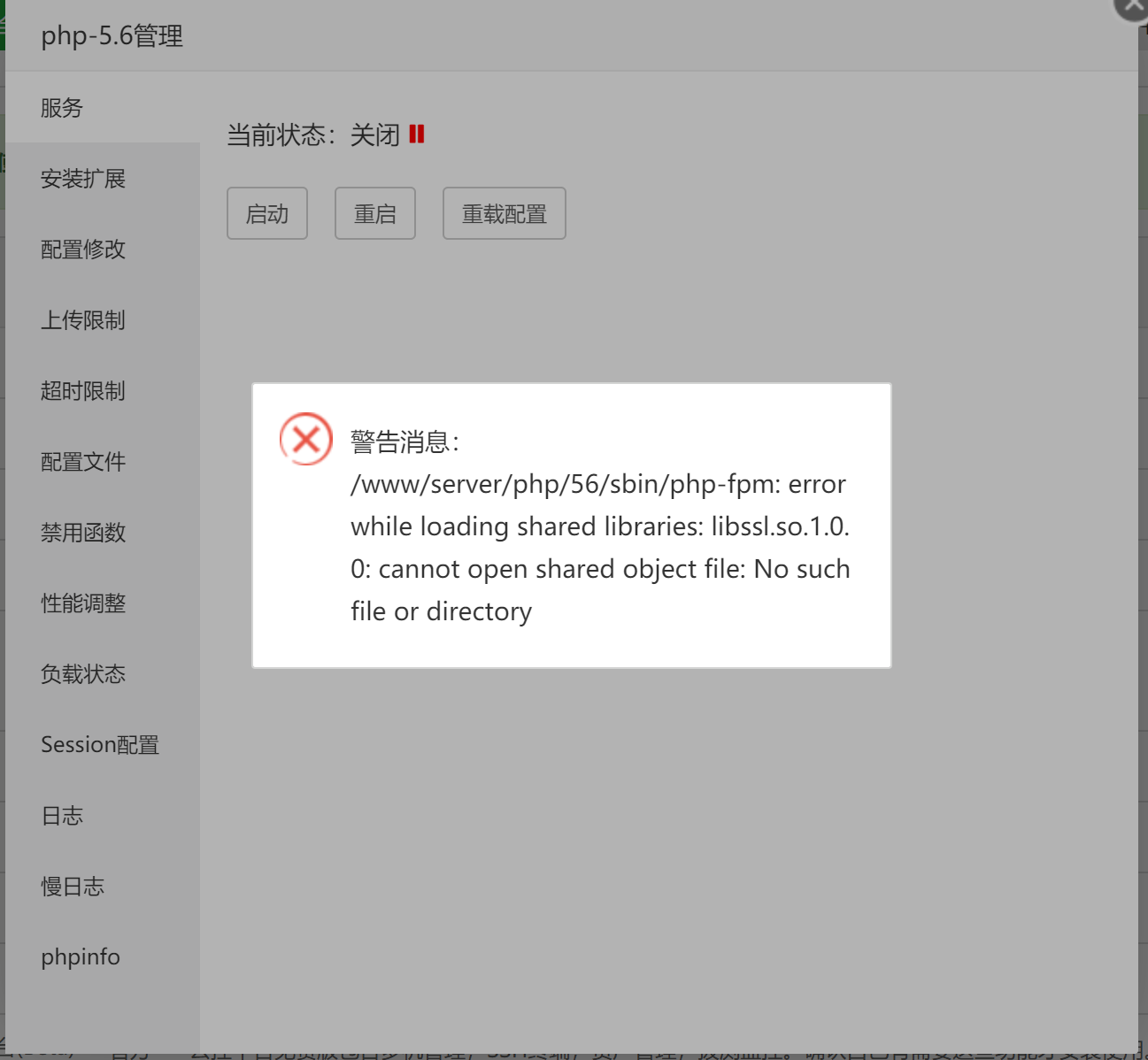
Task: Open the 超时限制 timeout section
Action: (83, 391)
